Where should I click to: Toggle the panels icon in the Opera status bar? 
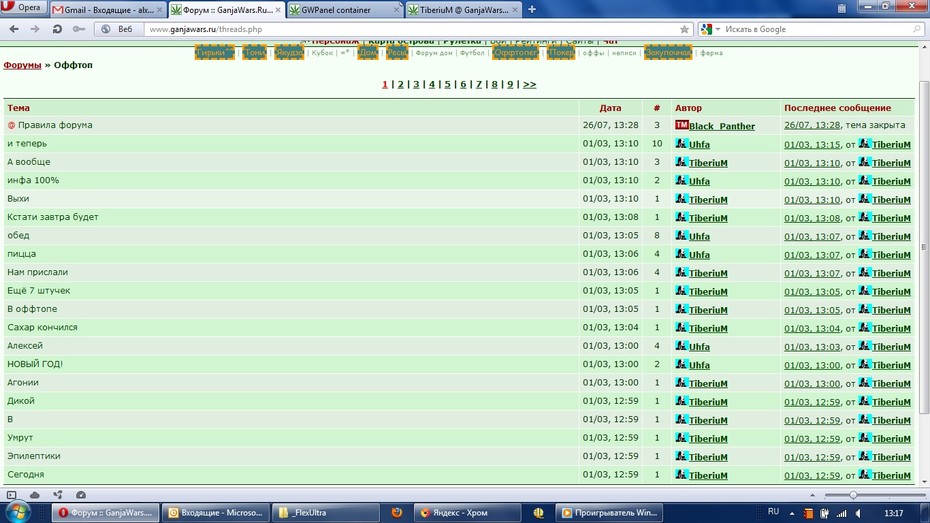tap(11, 495)
